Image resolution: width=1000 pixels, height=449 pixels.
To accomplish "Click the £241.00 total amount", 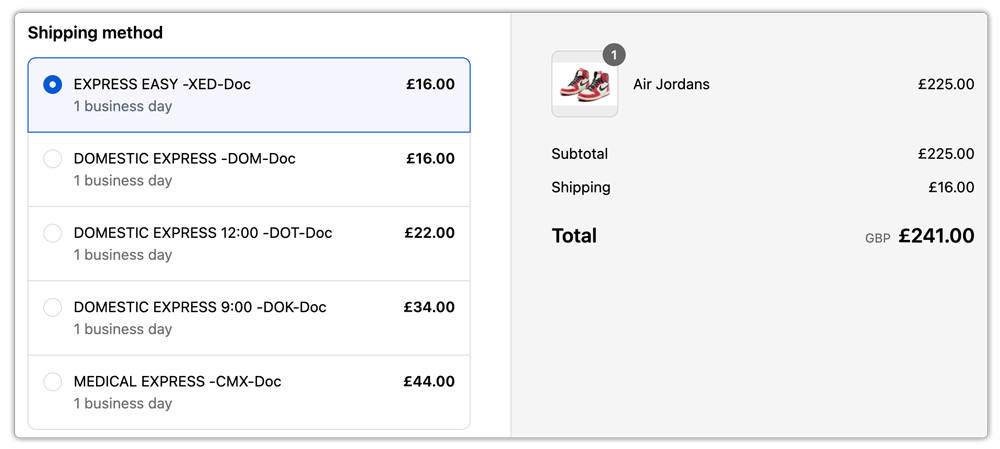I will coord(936,237).
